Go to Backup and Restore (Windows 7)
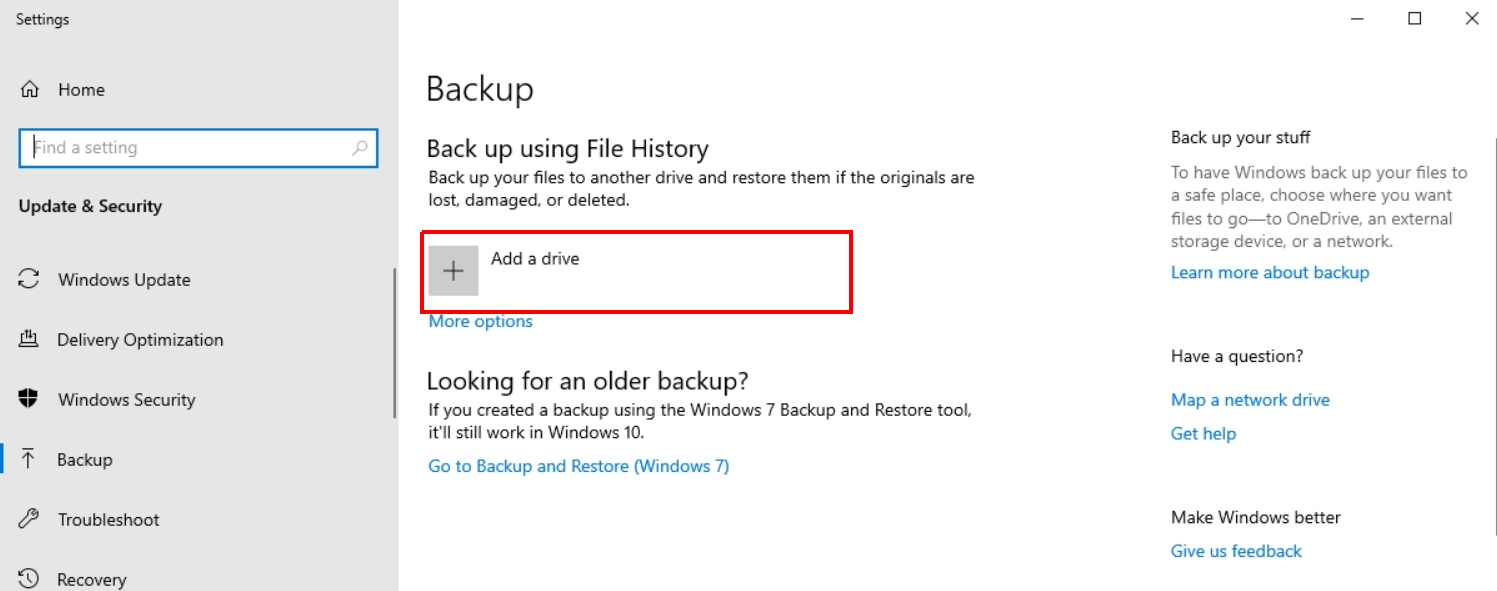This screenshot has height=591, width=1497. (578, 467)
